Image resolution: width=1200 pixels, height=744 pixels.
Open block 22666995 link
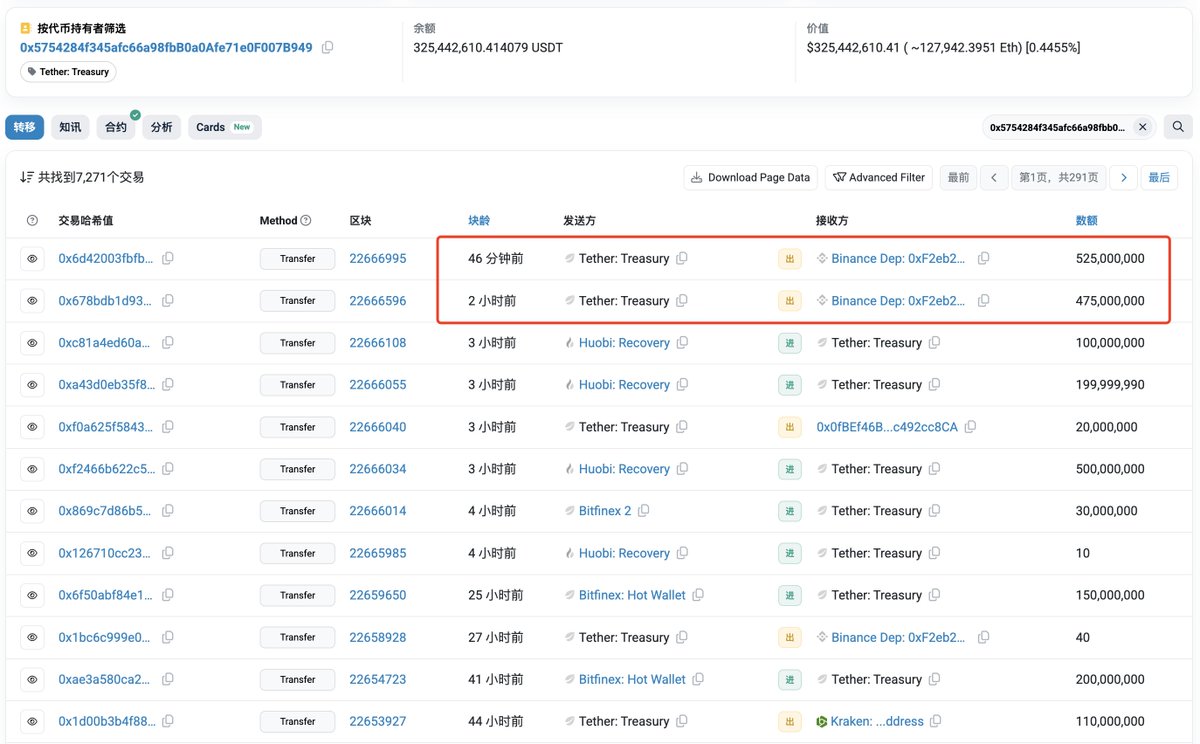coord(378,258)
